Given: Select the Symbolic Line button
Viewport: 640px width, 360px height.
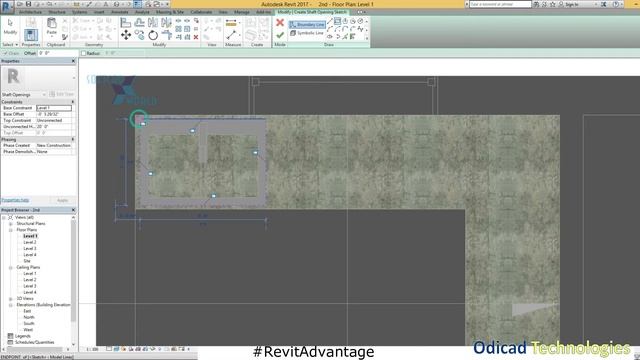Looking at the screenshot, I should (x=307, y=33).
